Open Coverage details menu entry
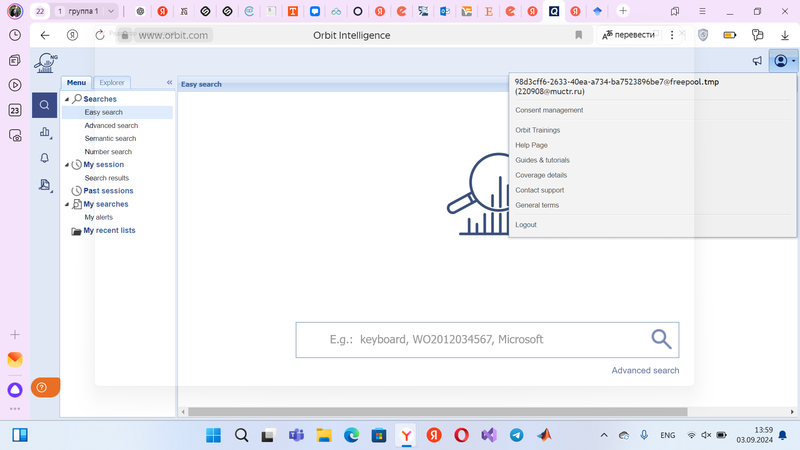The width and height of the screenshot is (800, 450). point(541,176)
